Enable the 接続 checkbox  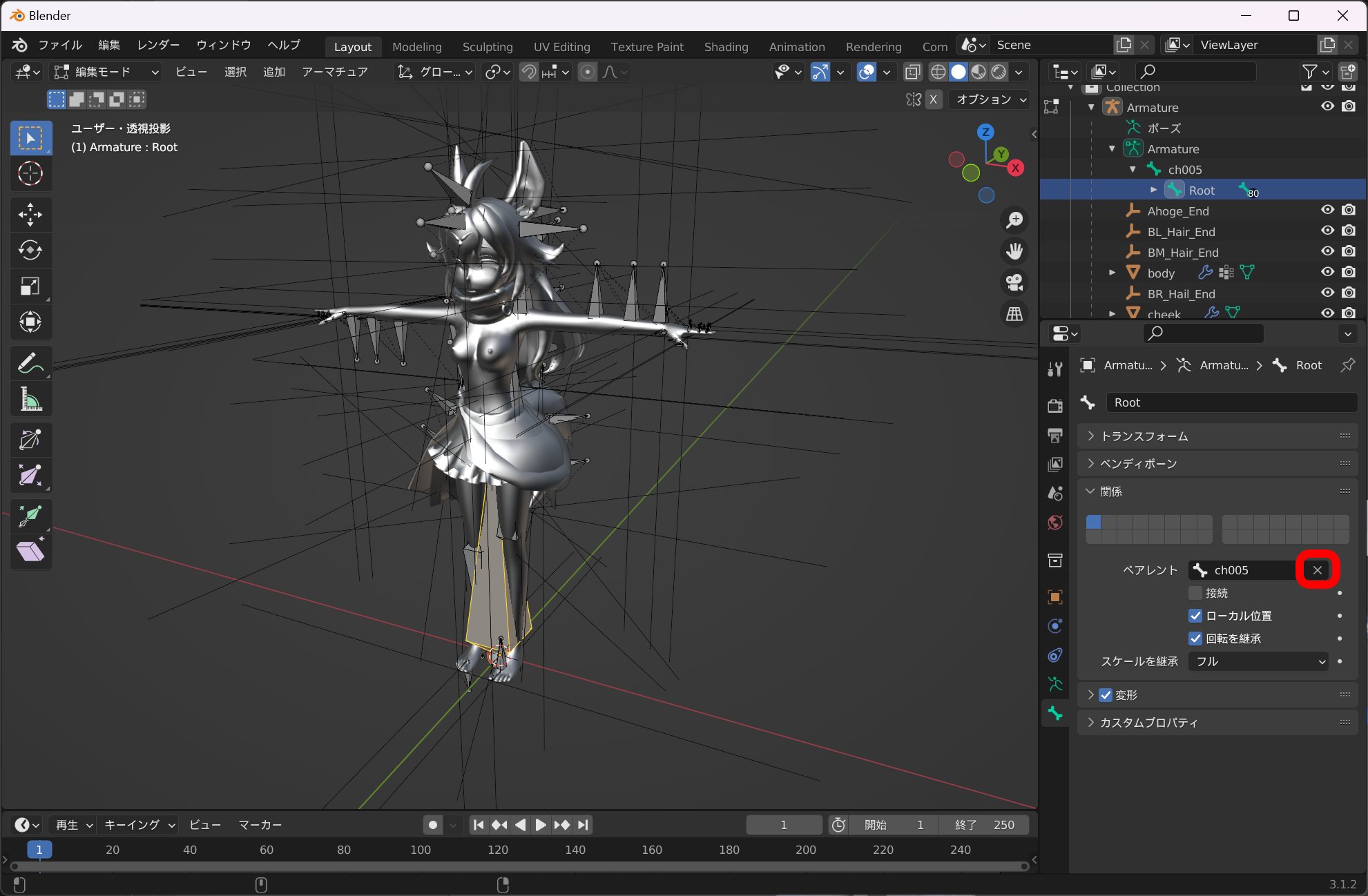pos(1195,593)
